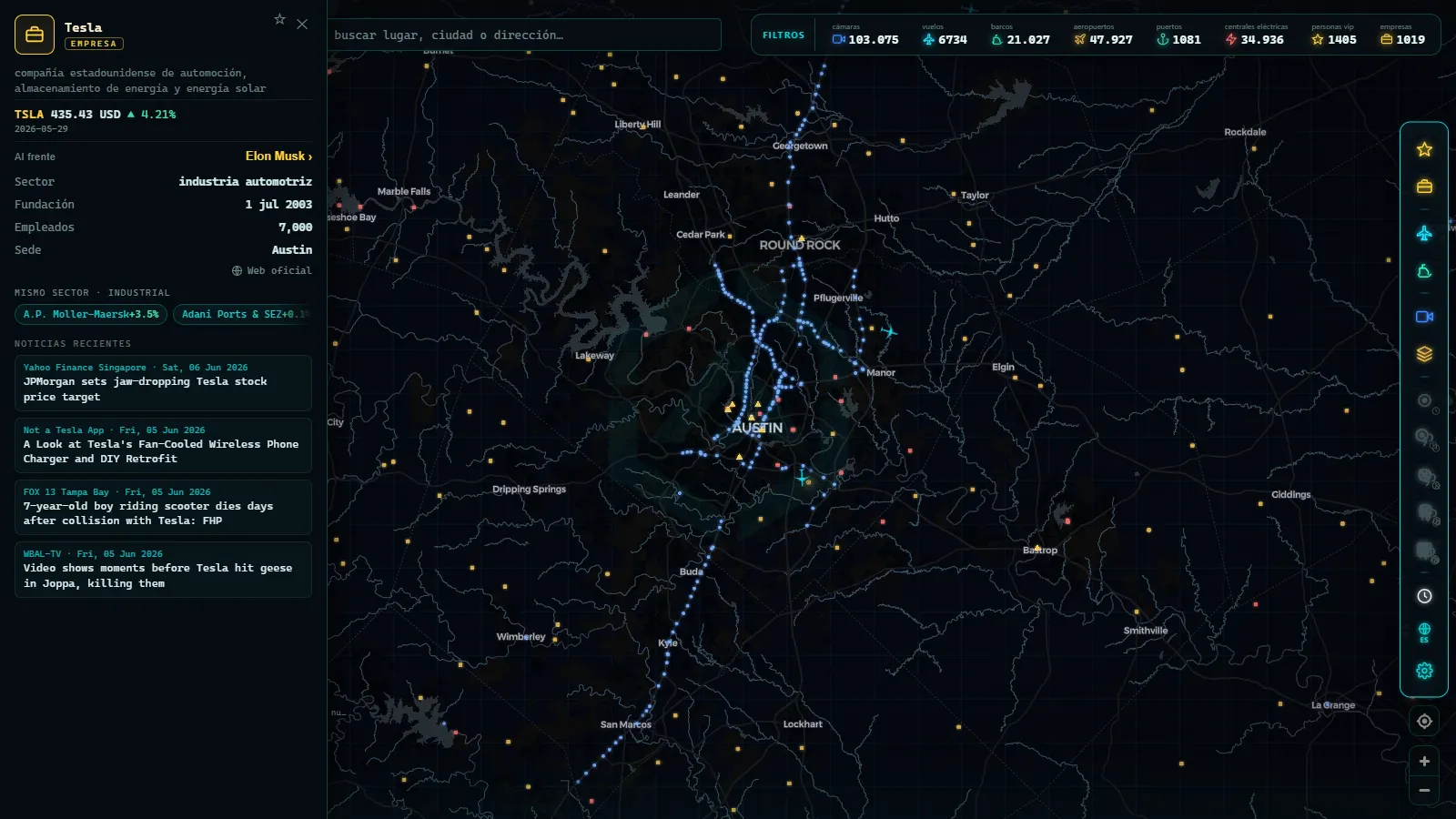Select empresas filter showing 1019

coord(1402,35)
